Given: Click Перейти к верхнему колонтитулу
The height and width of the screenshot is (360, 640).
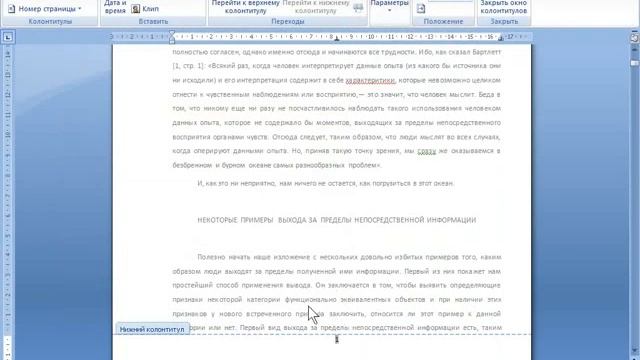Looking at the screenshot, I should click(245, 7).
